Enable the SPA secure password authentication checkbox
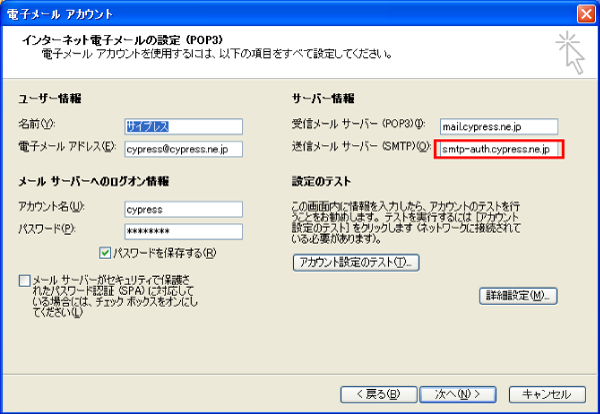Image resolution: width=600 pixels, height=414 pixels. coord(24,280)
